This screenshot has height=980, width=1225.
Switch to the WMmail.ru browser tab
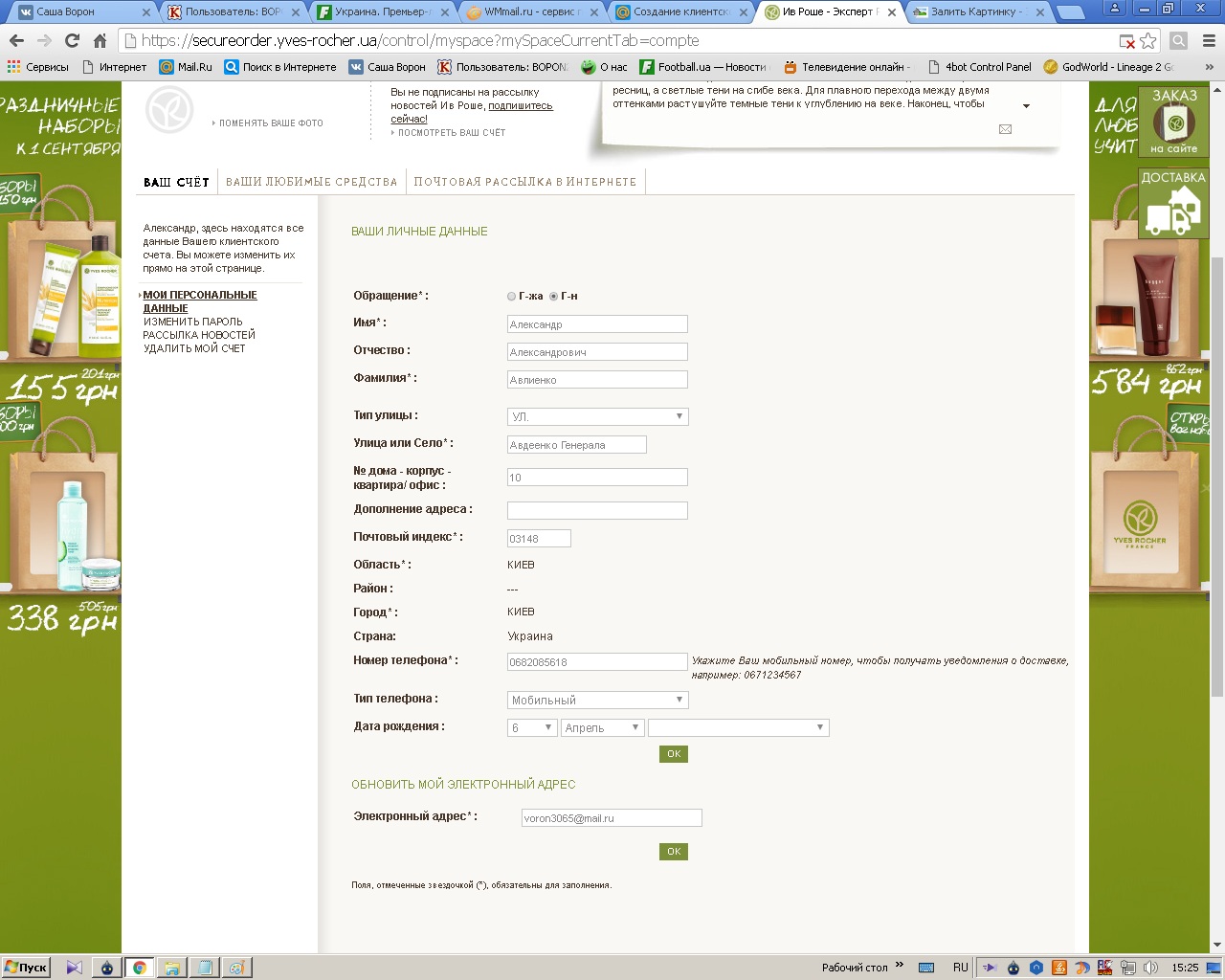coord(532,11)
